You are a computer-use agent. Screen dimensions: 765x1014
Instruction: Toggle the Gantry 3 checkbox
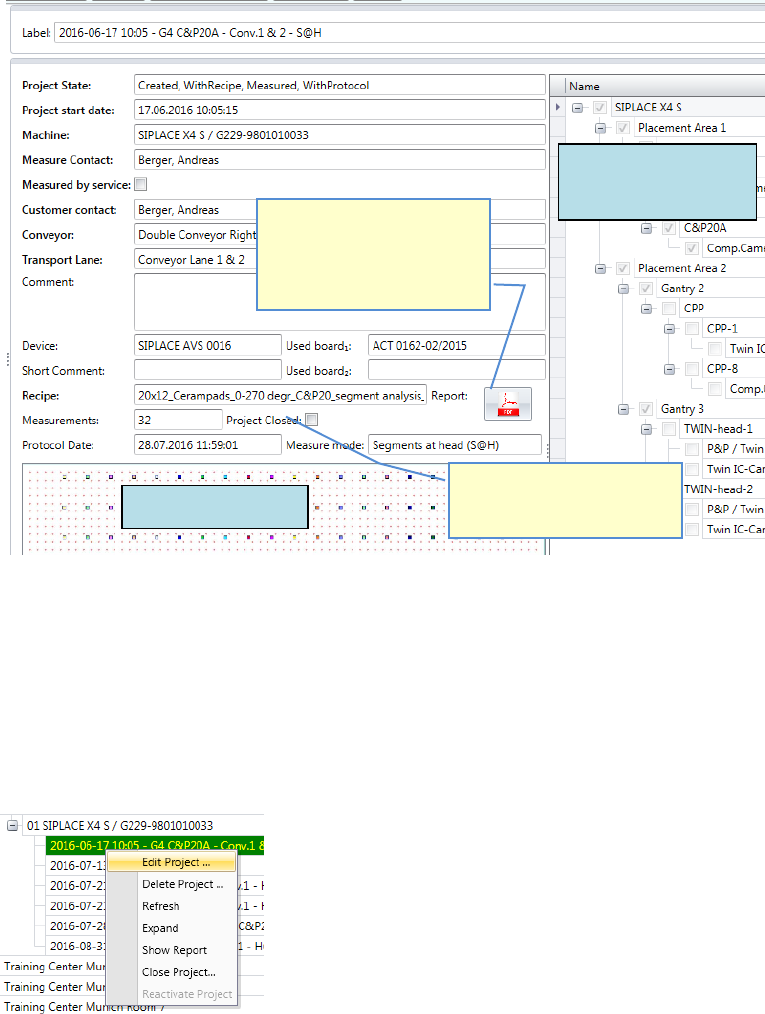pyautogui.click(x=645, y=409)
